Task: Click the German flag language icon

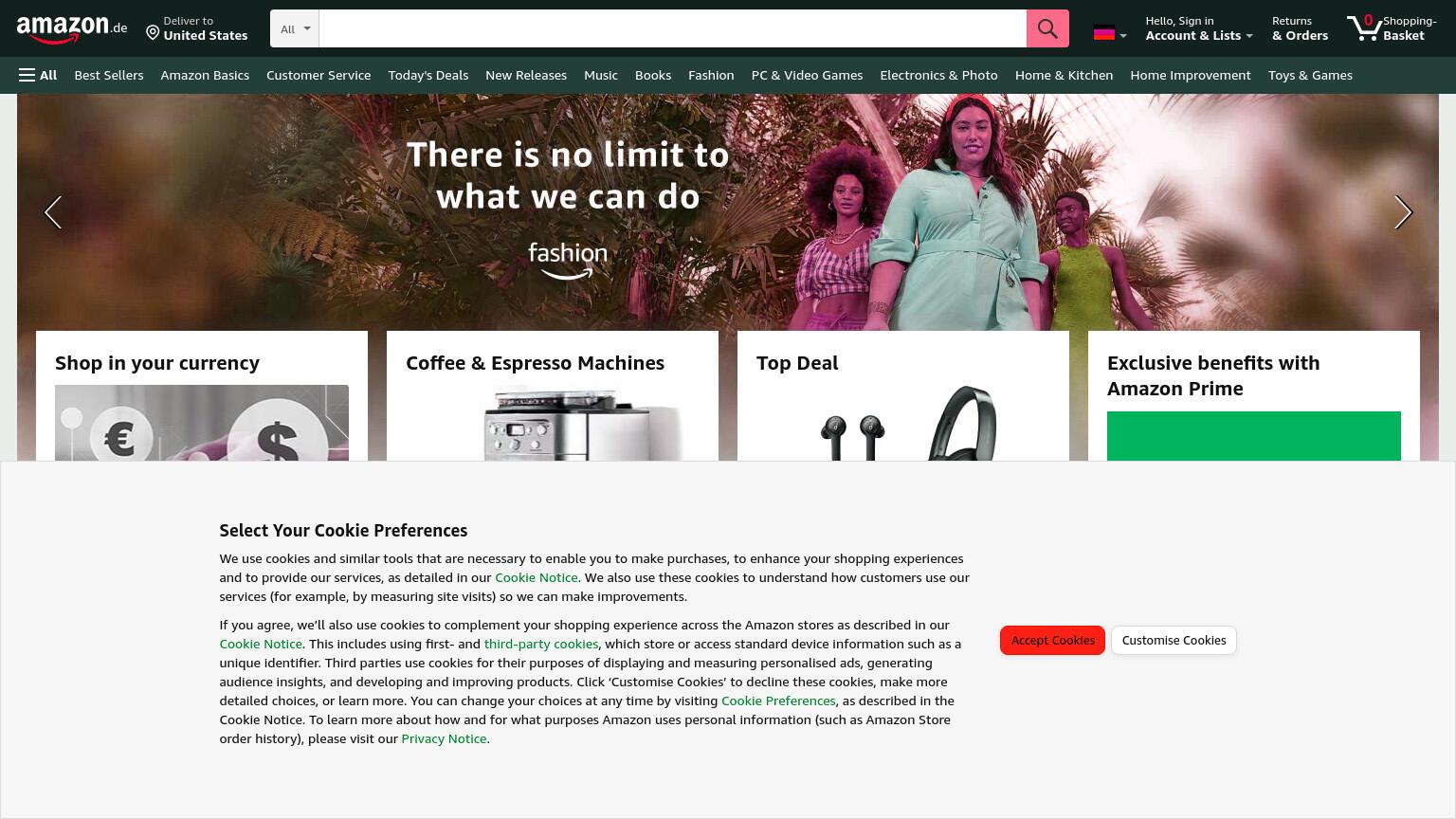Action: 1104,33
